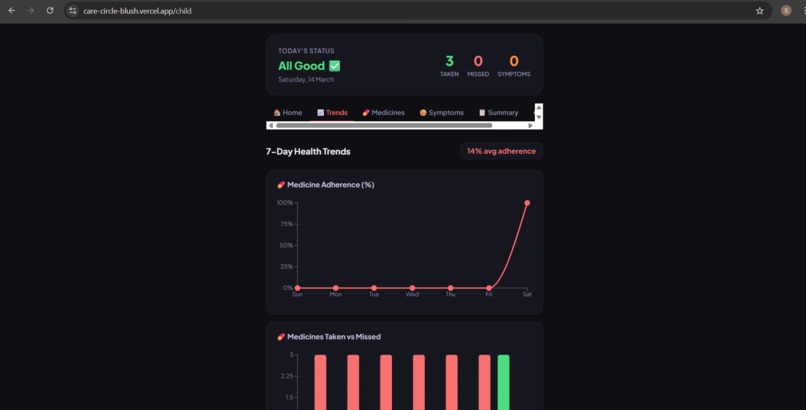Click the Thursday data point on adherence chart
Image resolution: width=806 pixels, height=410 pixels.
point(450,288)
